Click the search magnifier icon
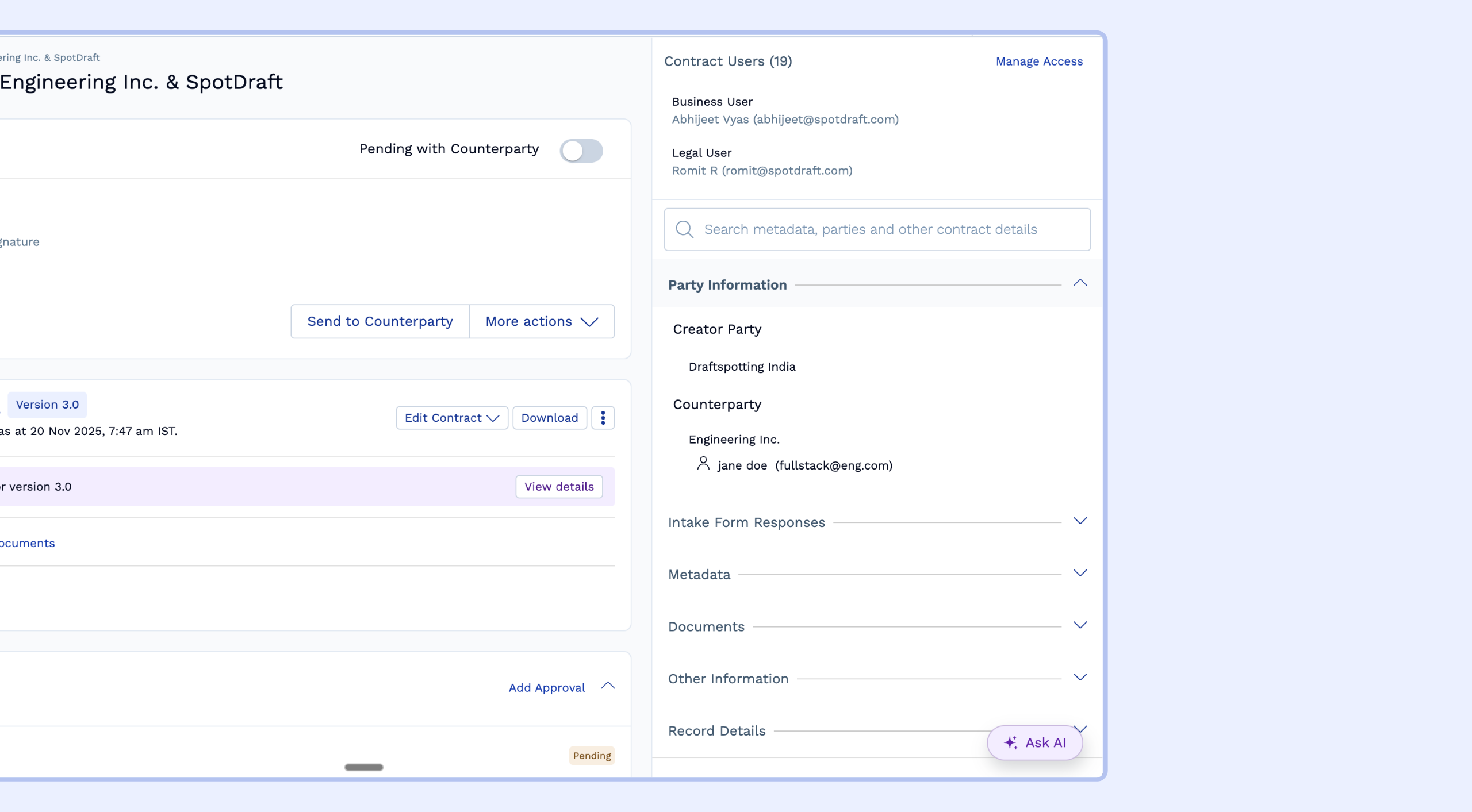The width and height of the screenshot is (1472, 812). click(684, 229)
